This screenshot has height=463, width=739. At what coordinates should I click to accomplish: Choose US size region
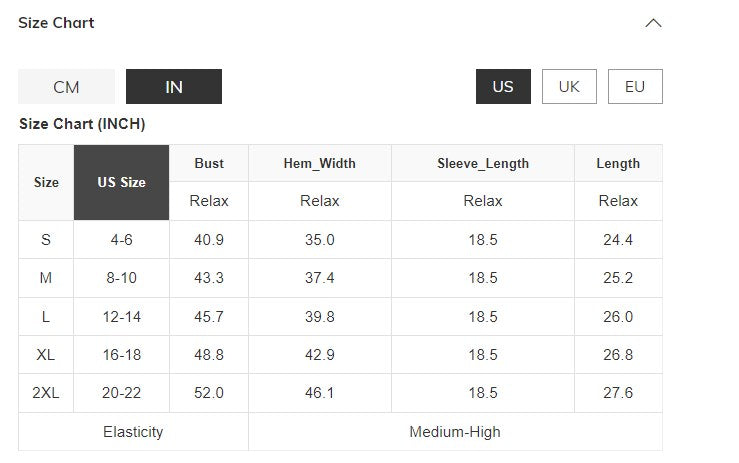click(503, 86)
